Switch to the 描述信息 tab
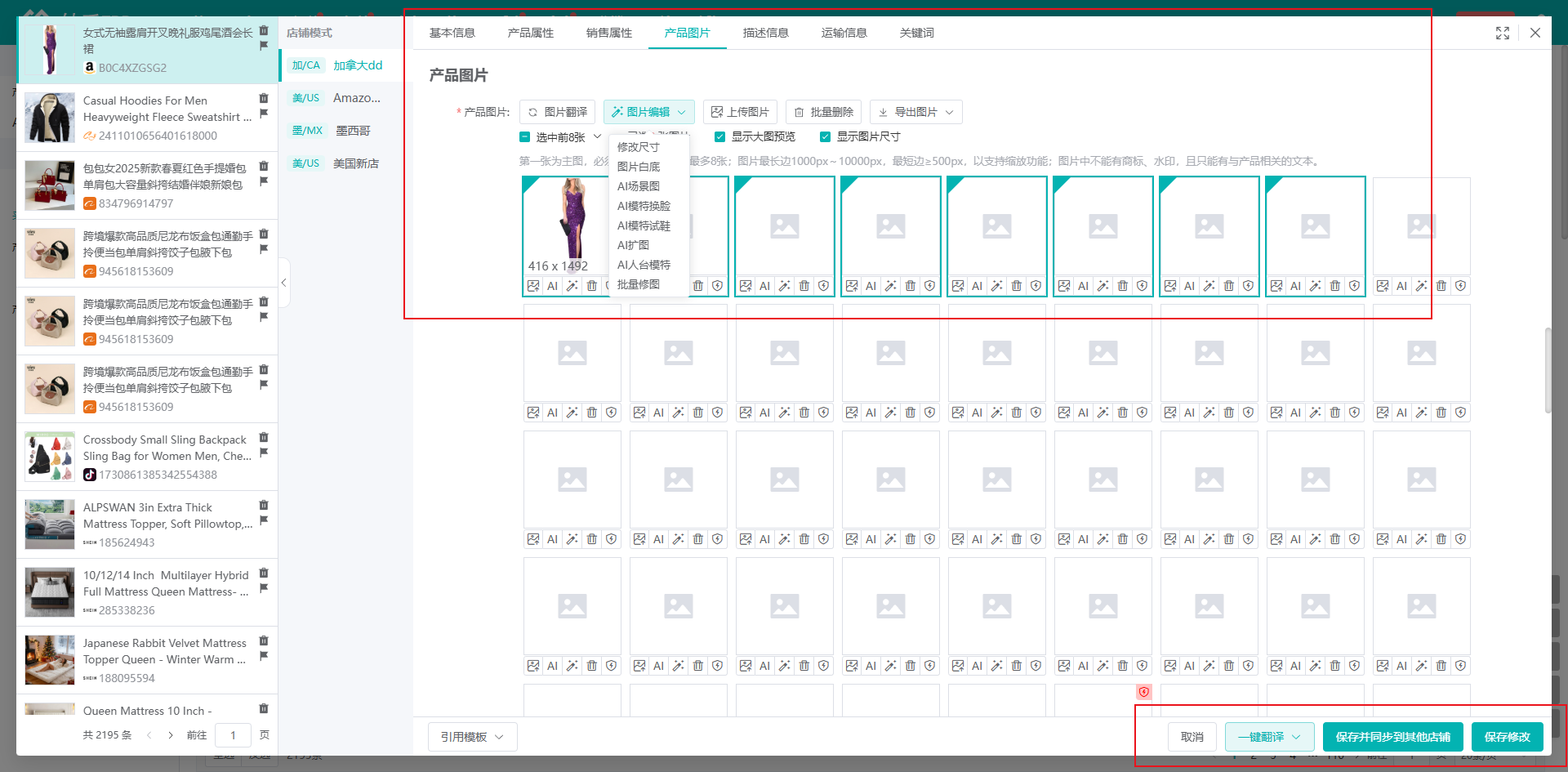The image size is (1568, 772). coord(765,33)
